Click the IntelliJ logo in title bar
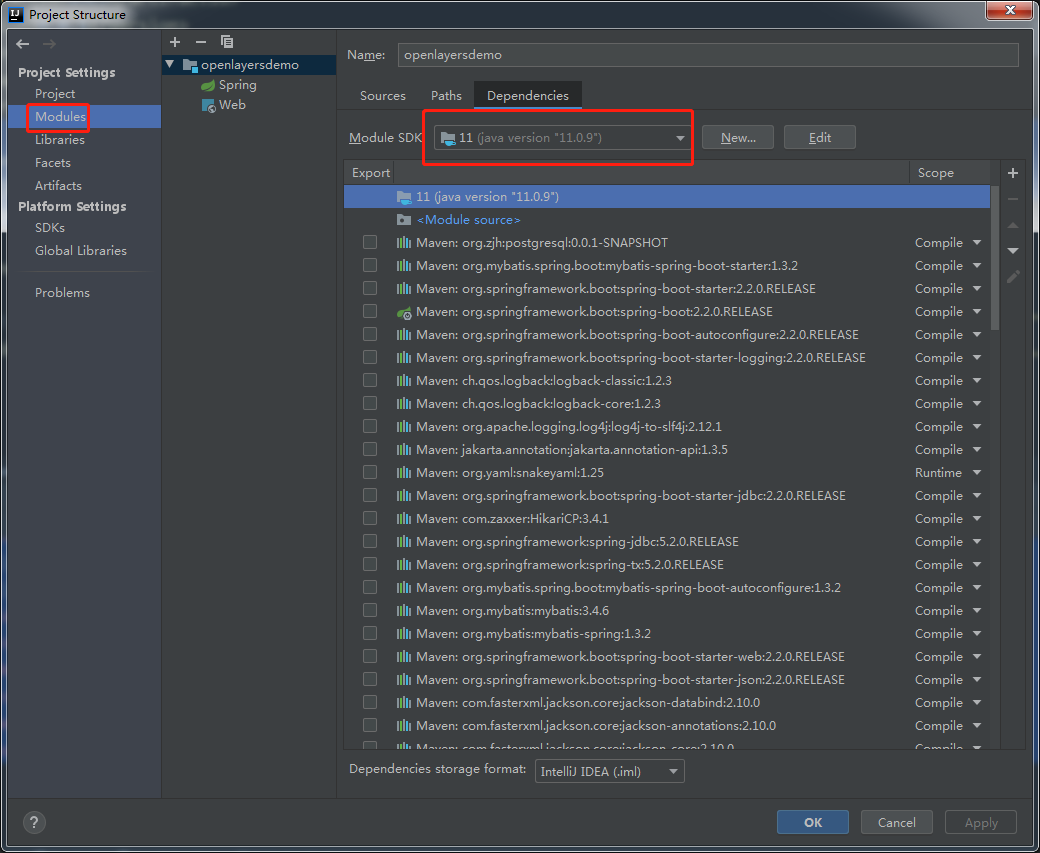This screenshot has height=853, width=1040. click(15, 14)
